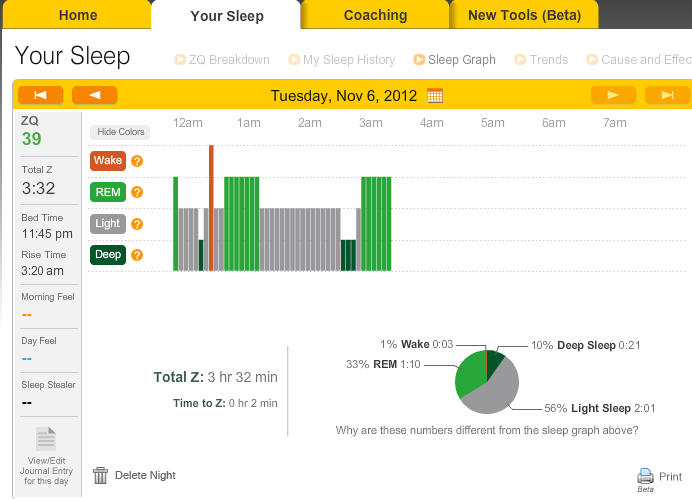Viewport: 692px width, 499px height.
Task: Switch to the Coaching tab
Action: click(375, 15)
